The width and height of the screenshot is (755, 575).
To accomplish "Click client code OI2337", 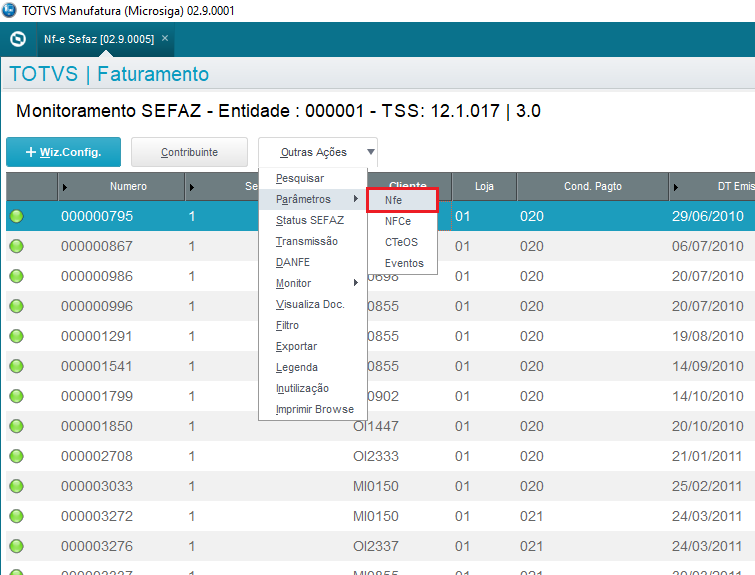I will (376, 546).
